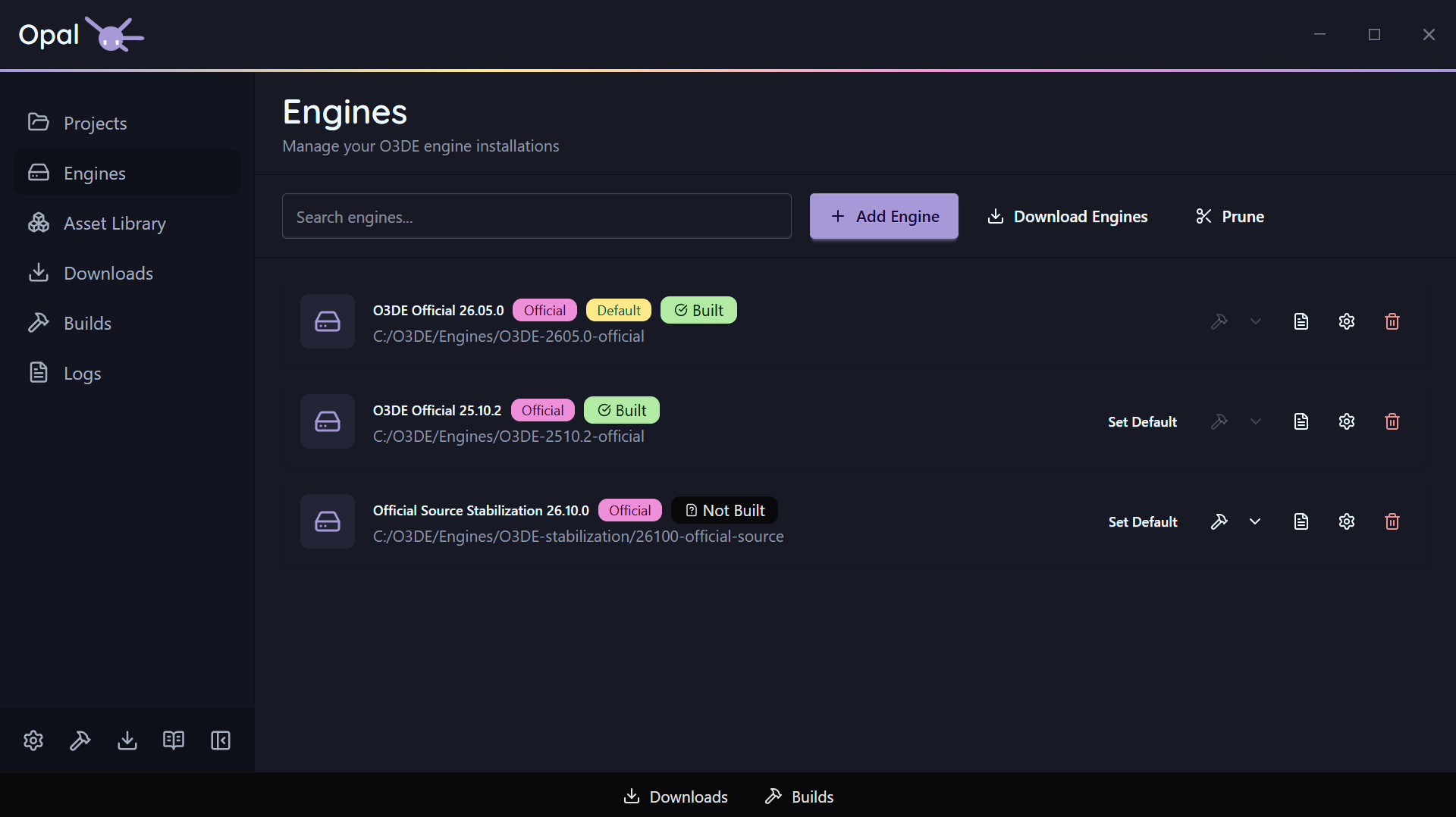The image size is (1456, 817).
Task: Delete Official Source Stabilization 26.10.0 engine
Action: (1392, 521)
